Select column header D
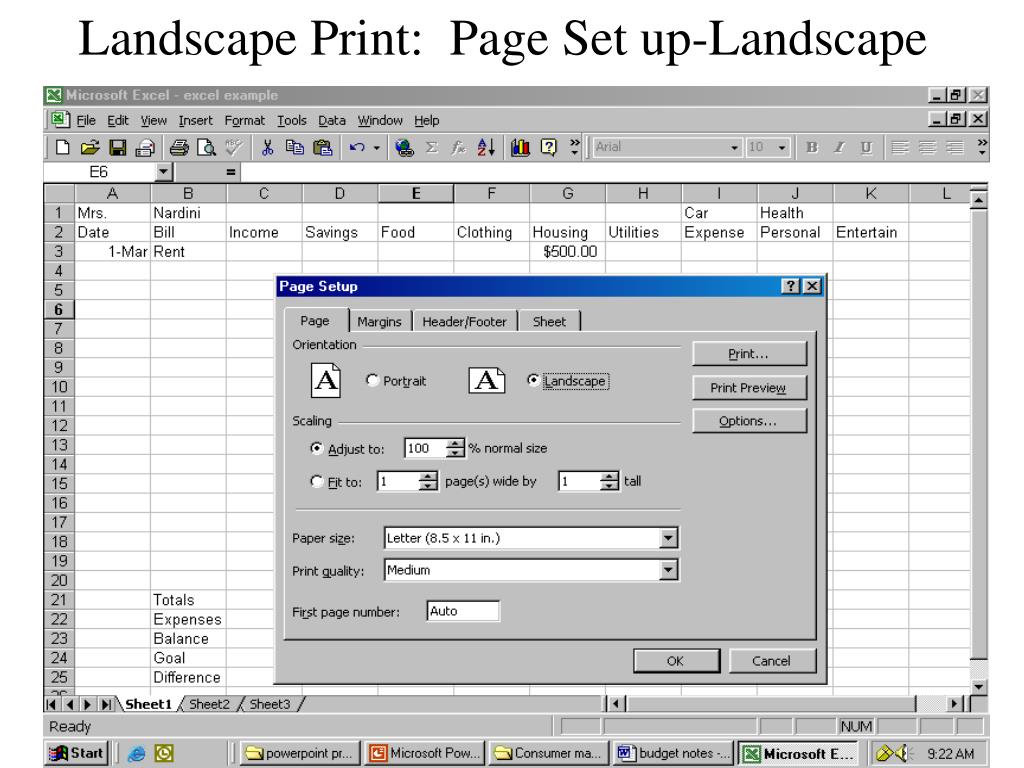 (340, 193)
